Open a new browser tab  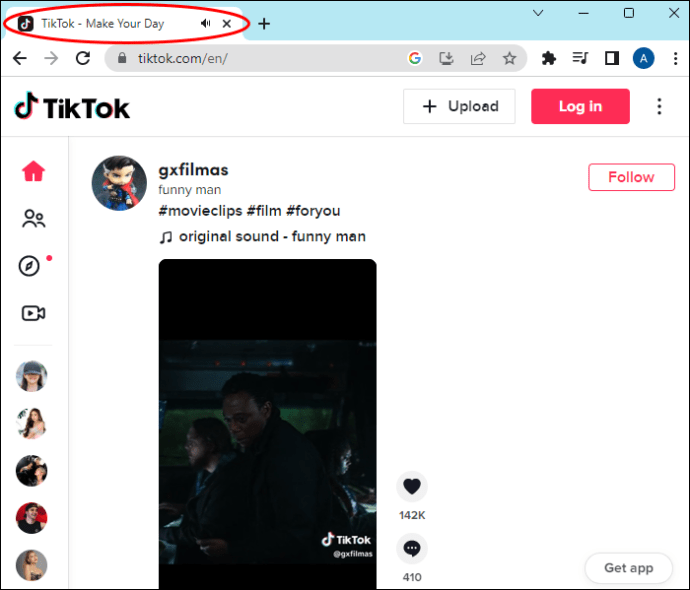point(264,24)
